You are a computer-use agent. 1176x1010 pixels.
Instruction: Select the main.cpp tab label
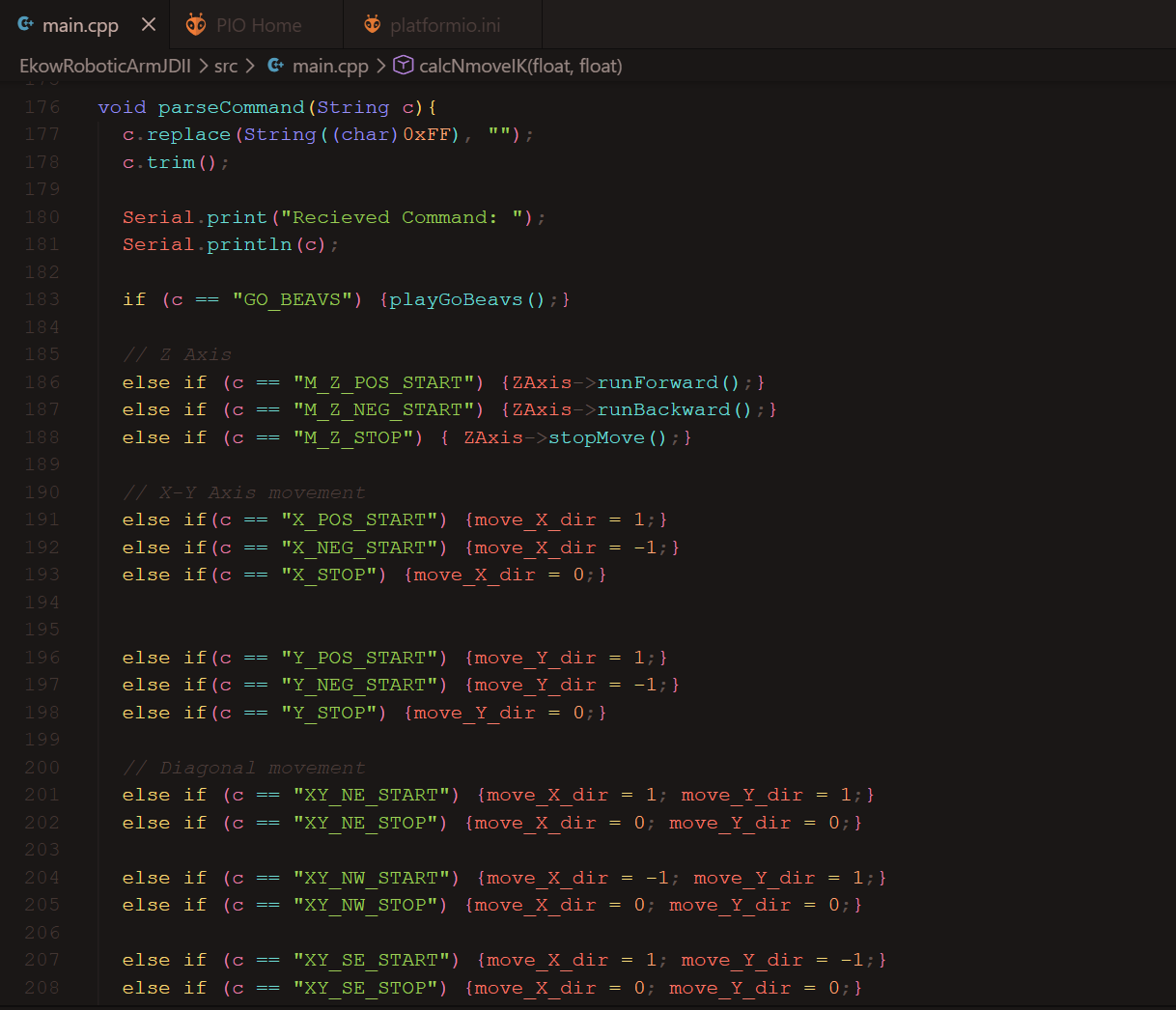pyautogui.click(x=80, y=25)
